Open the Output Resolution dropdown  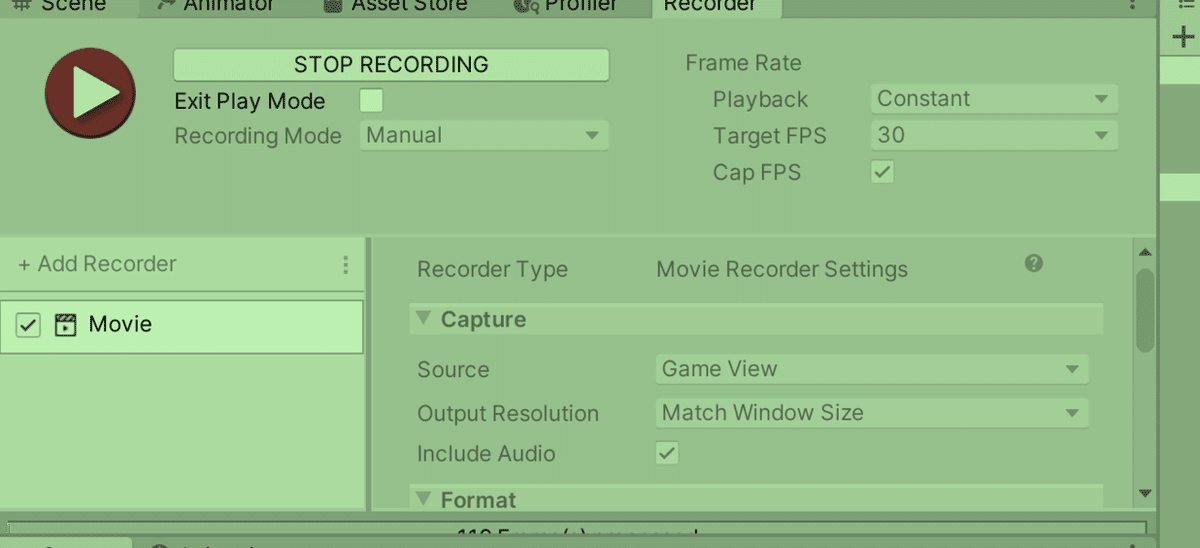click(872, 413)
